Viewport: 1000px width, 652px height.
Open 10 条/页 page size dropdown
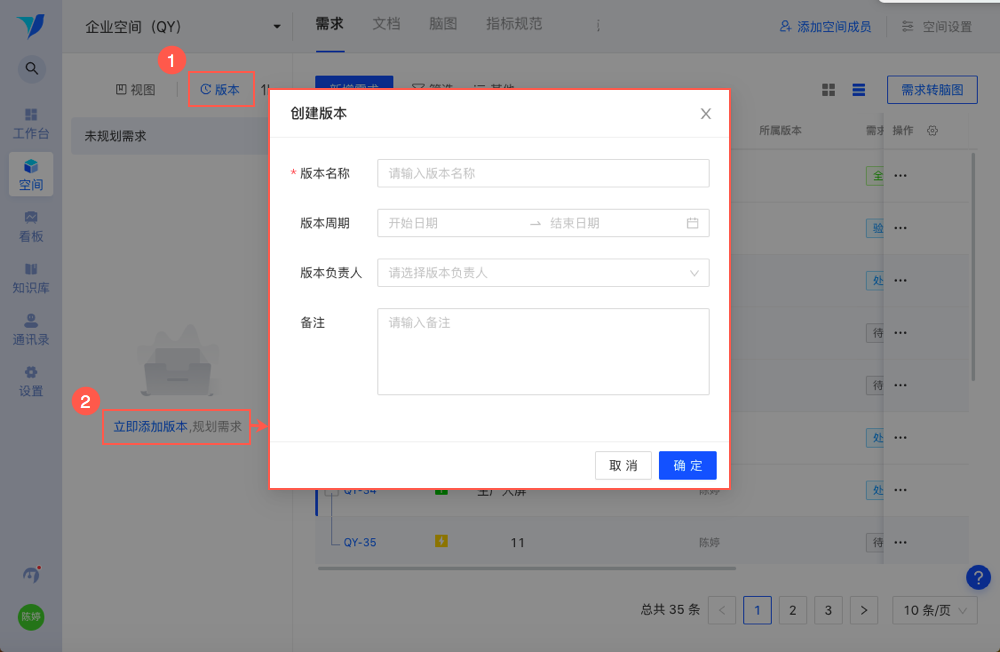tap(934, 611)
